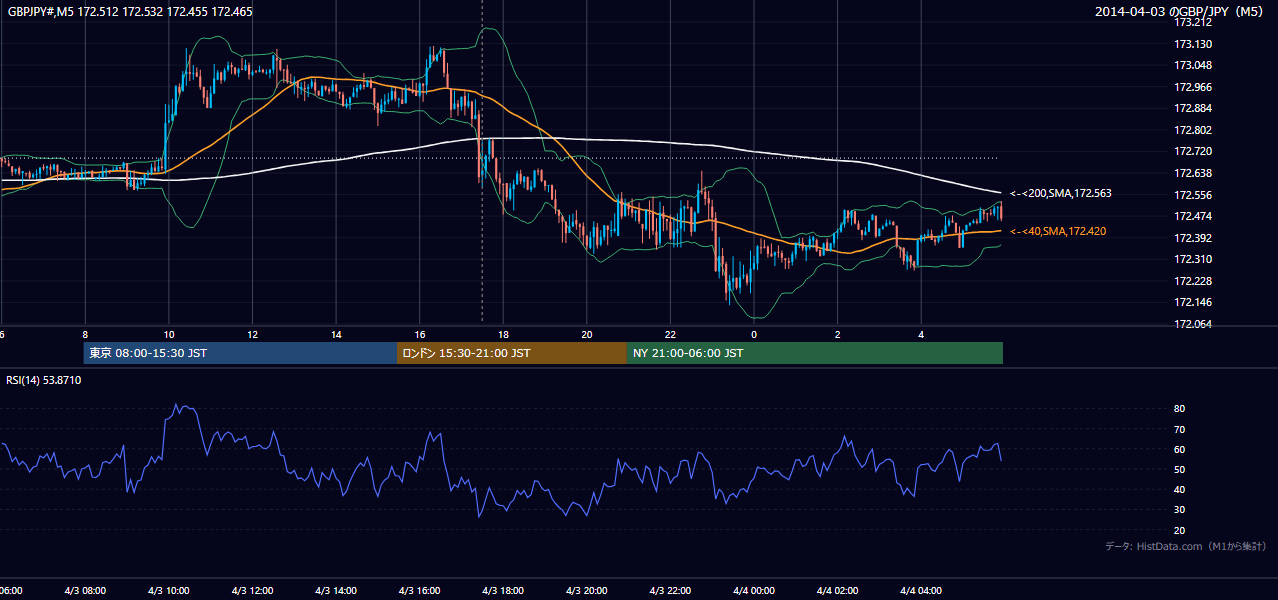This screenshot has height=600, width=1278.
Task: Click hour tick 2 below price chart
Action: click(838, 334)
